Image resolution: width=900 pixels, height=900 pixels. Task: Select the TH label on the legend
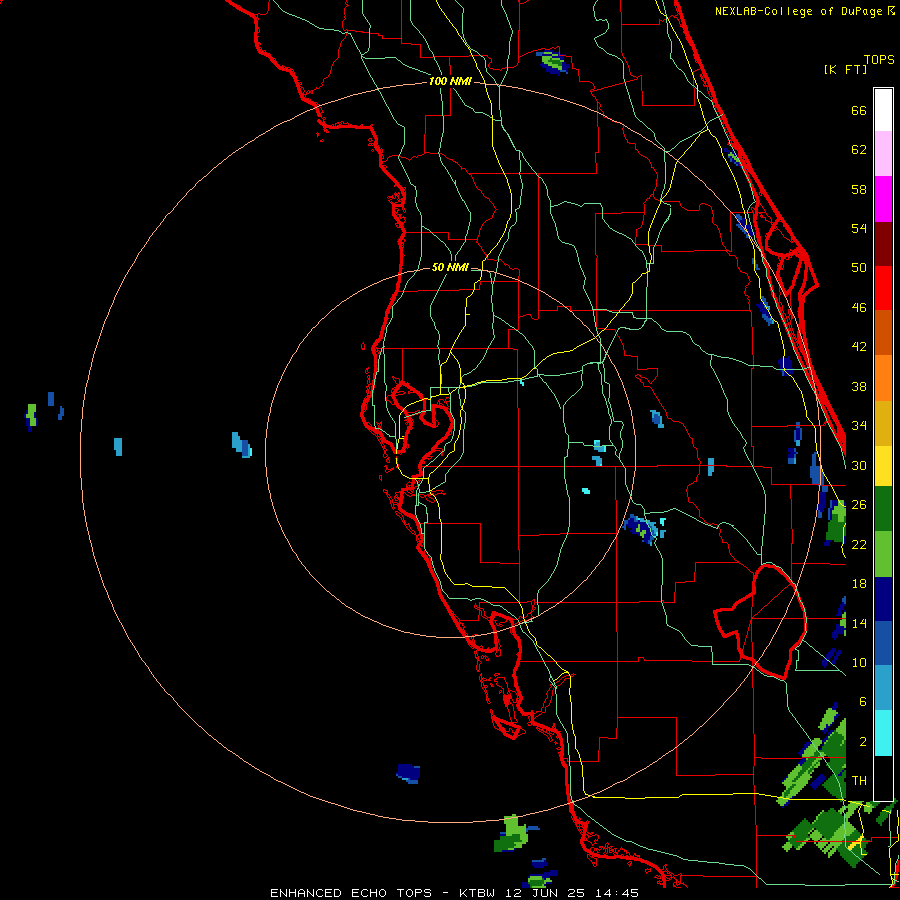(859, 781)
